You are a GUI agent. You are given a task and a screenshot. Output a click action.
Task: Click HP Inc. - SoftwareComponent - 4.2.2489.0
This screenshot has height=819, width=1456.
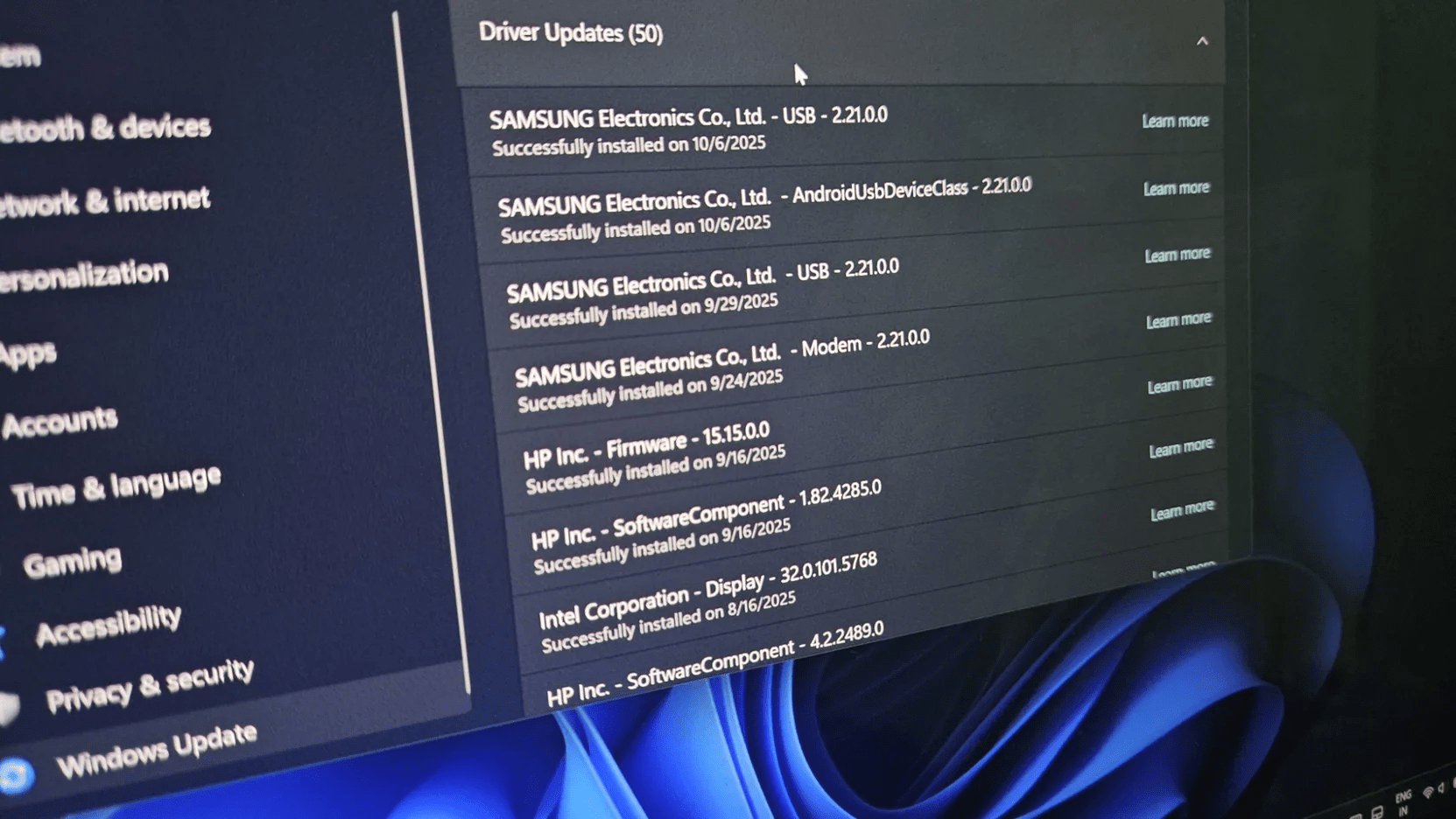pos(715,664)
